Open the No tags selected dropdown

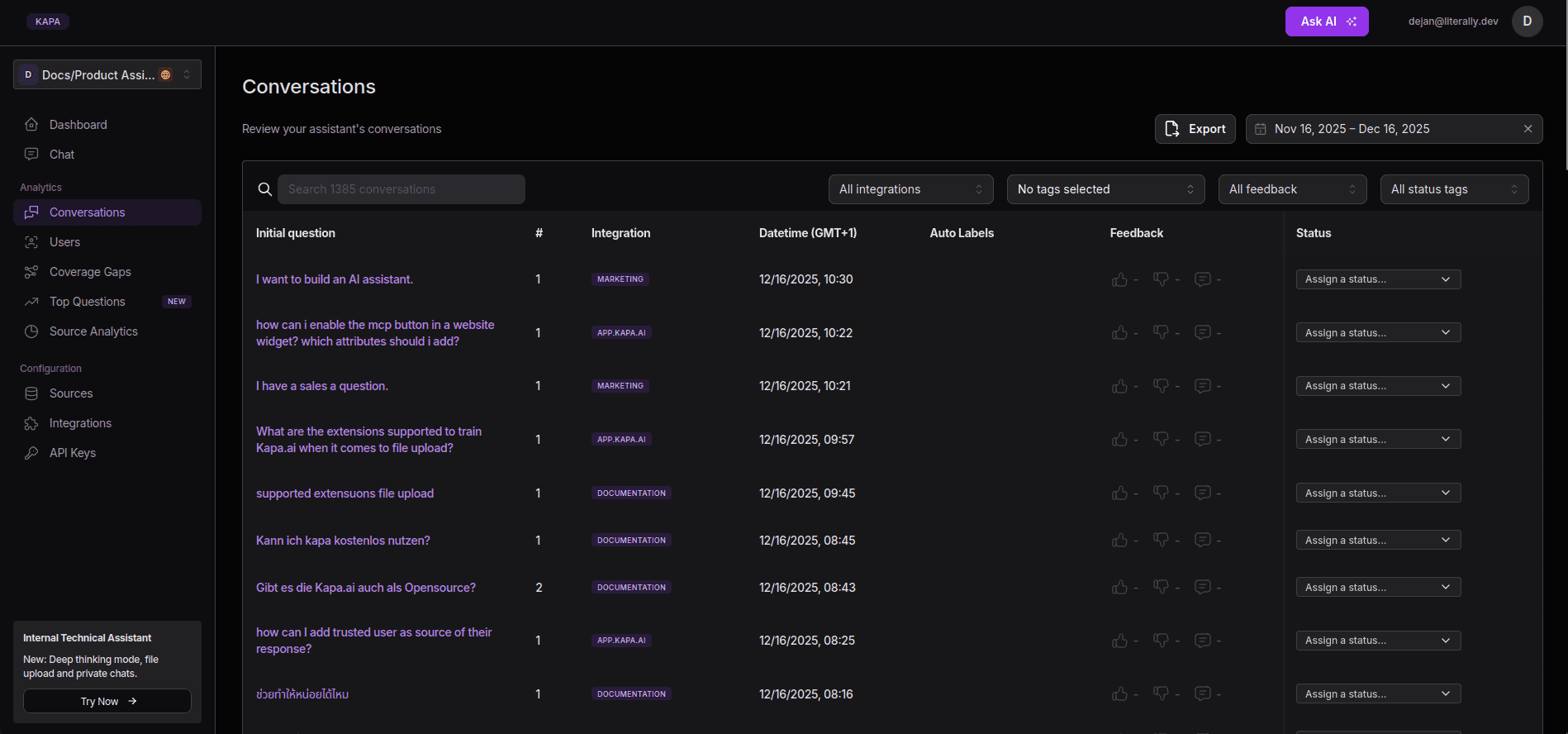coord(1106,189)
